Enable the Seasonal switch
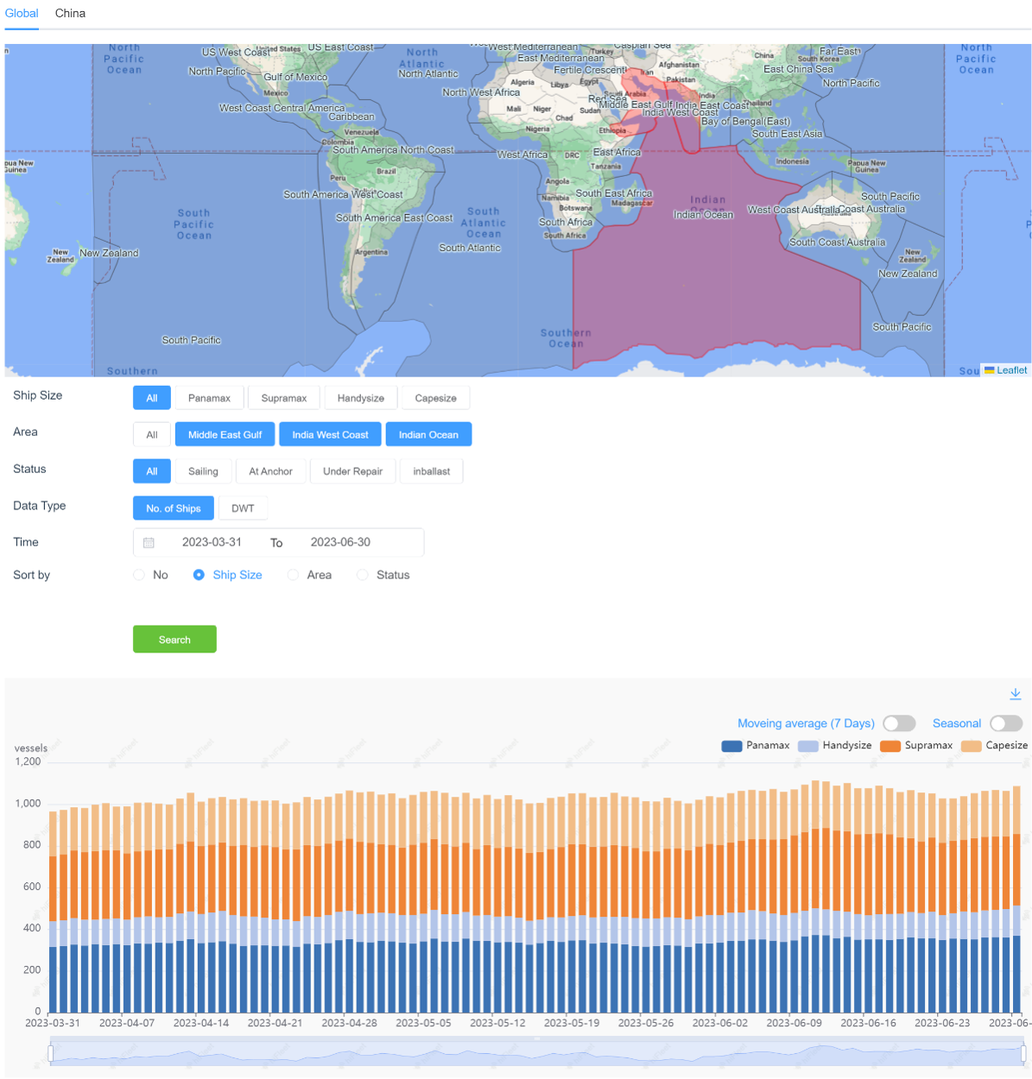This screenshot has width=1032, height=1079. pos(1006,723)
